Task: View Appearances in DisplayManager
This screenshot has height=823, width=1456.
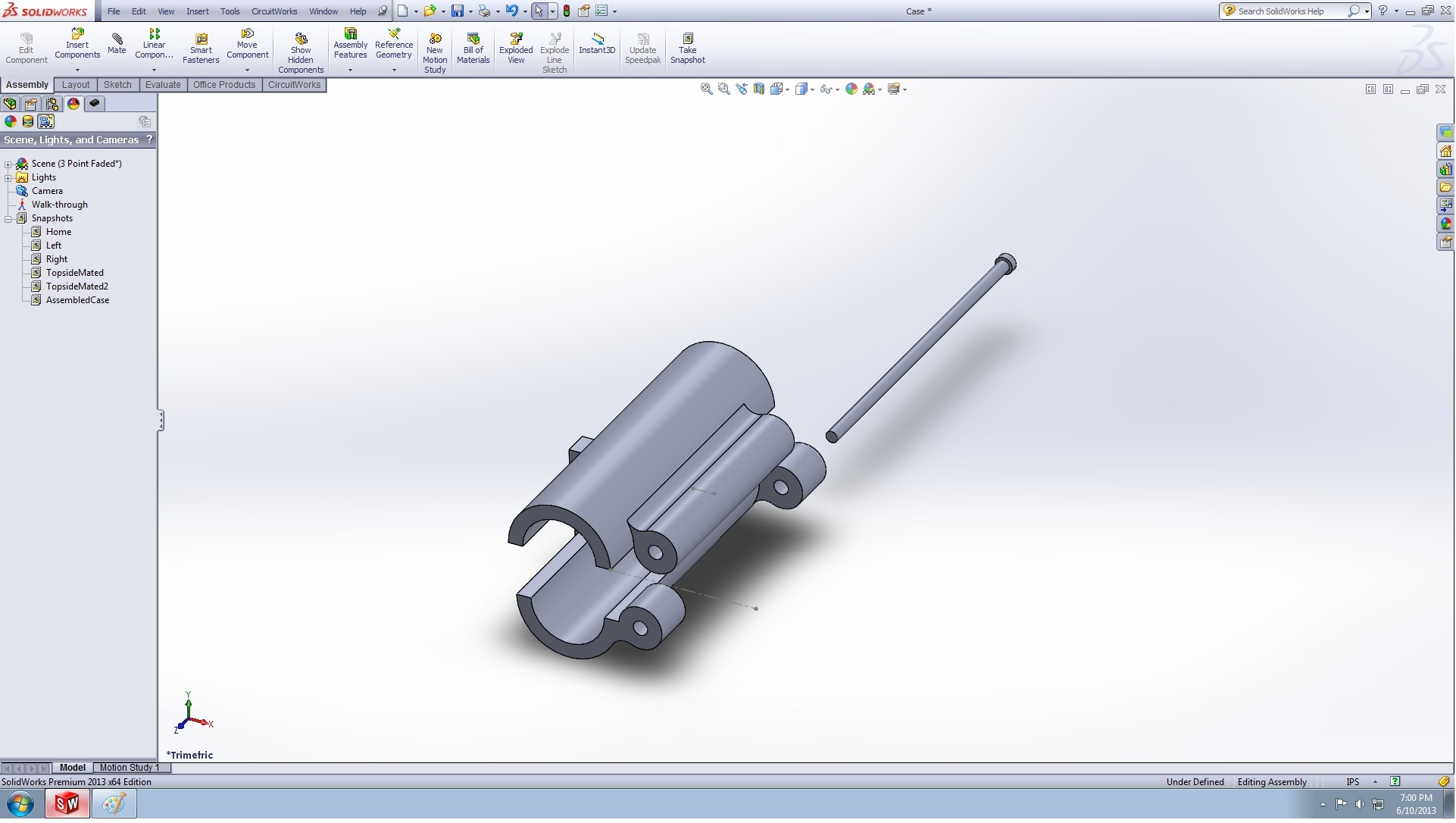Action: (x=11, y=121)
